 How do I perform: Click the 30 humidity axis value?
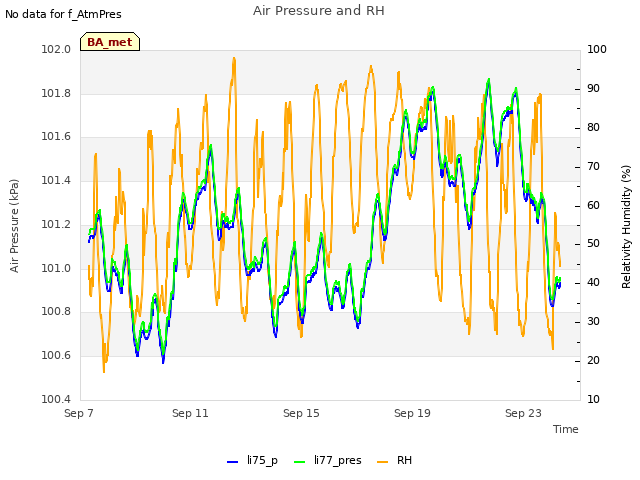tap(593, 322)
